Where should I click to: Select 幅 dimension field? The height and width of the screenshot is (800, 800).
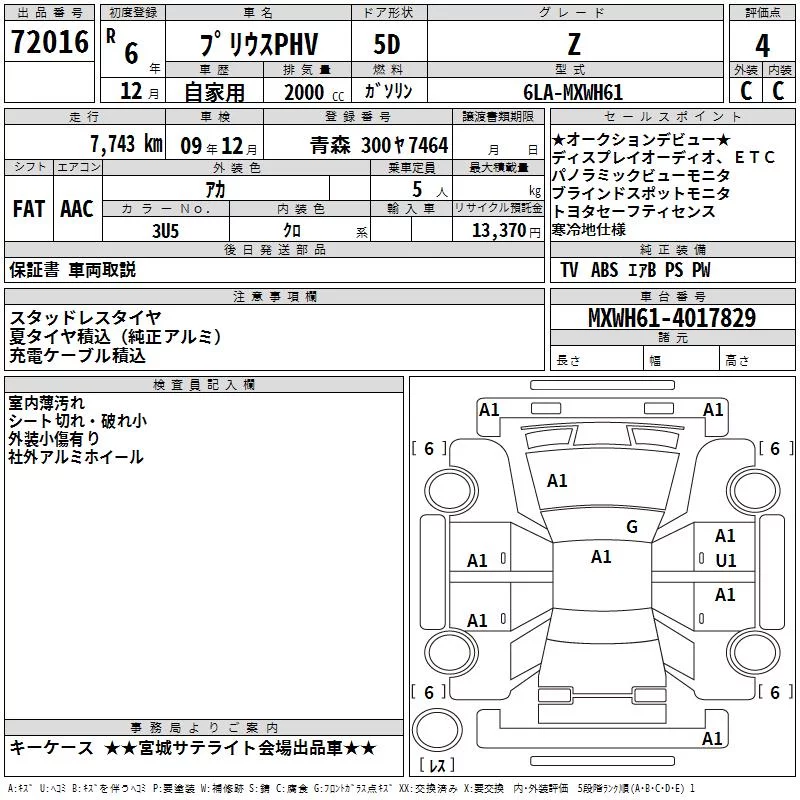pyautogui.click(x=681, y=358)
